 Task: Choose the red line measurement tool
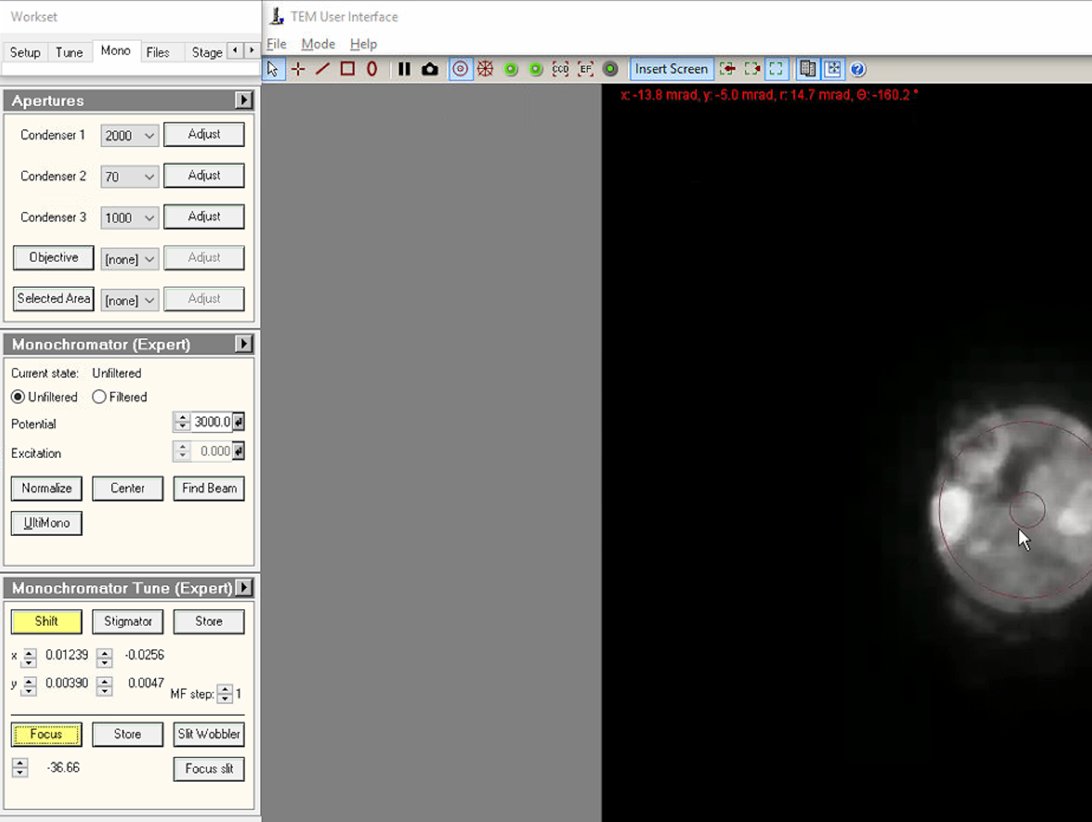(322, 69)
